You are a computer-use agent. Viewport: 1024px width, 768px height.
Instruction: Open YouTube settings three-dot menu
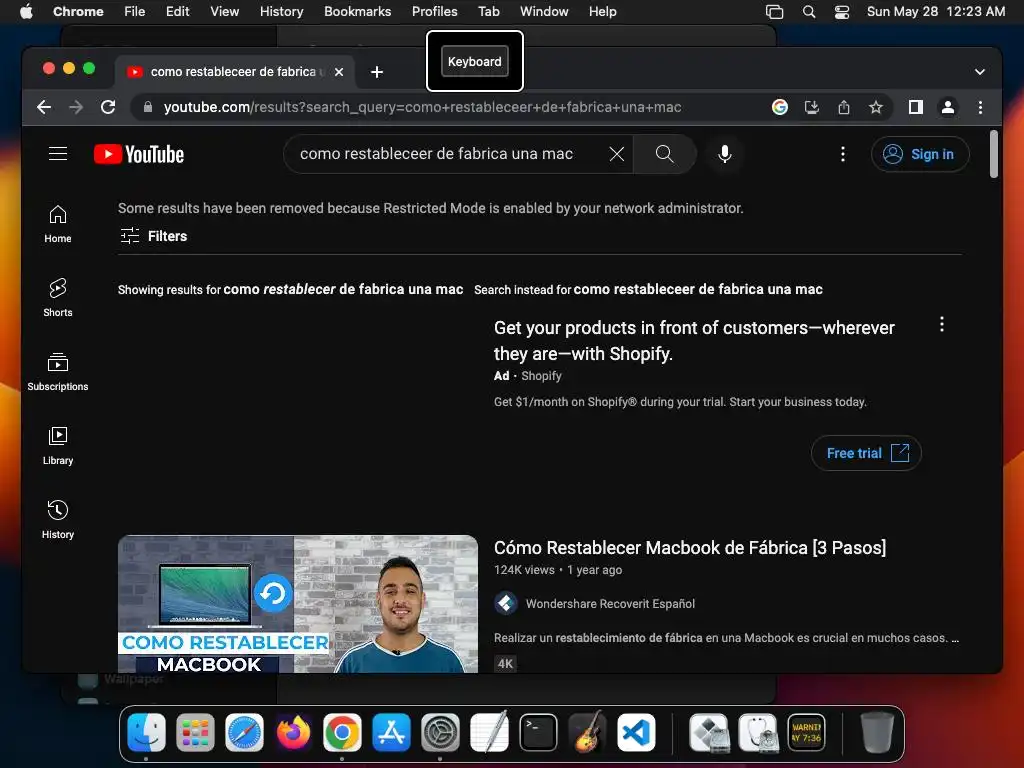pos(843,154)
